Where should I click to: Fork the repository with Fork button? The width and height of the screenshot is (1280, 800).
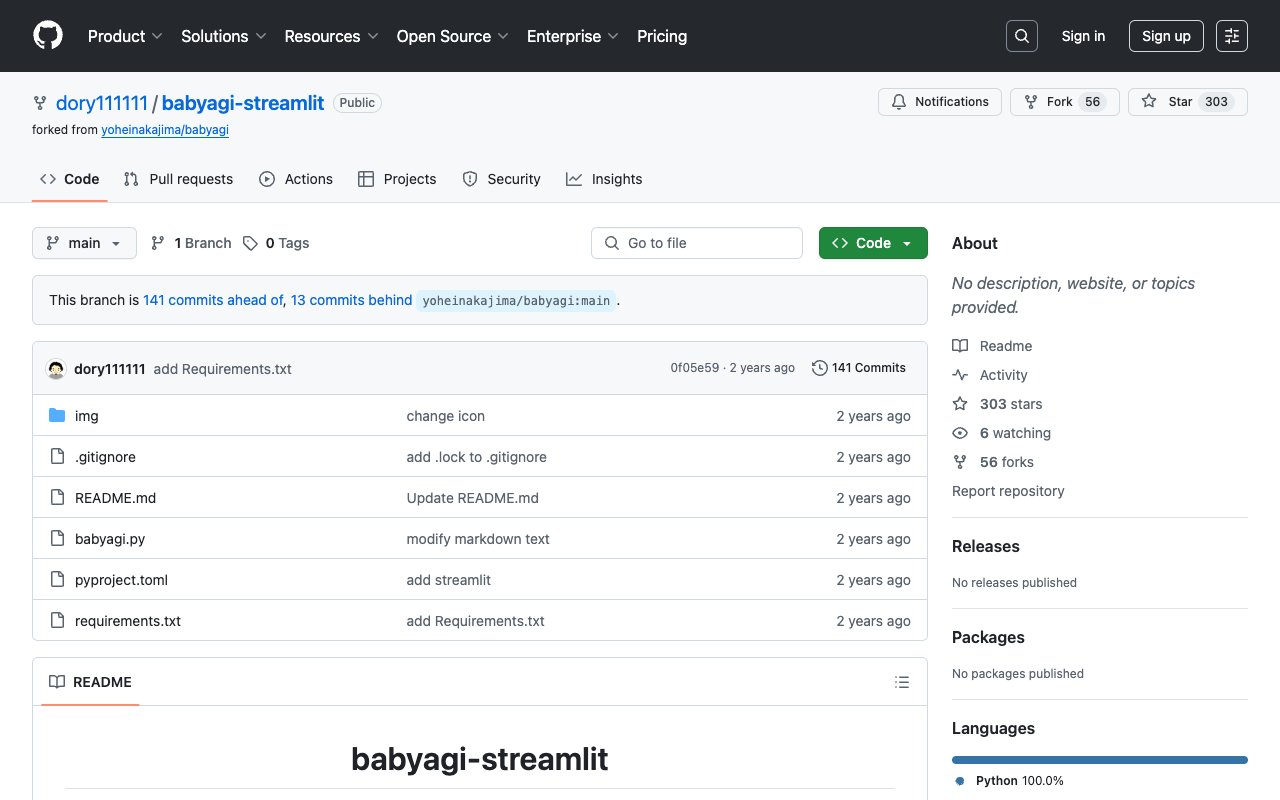(x=1065, y=102)
